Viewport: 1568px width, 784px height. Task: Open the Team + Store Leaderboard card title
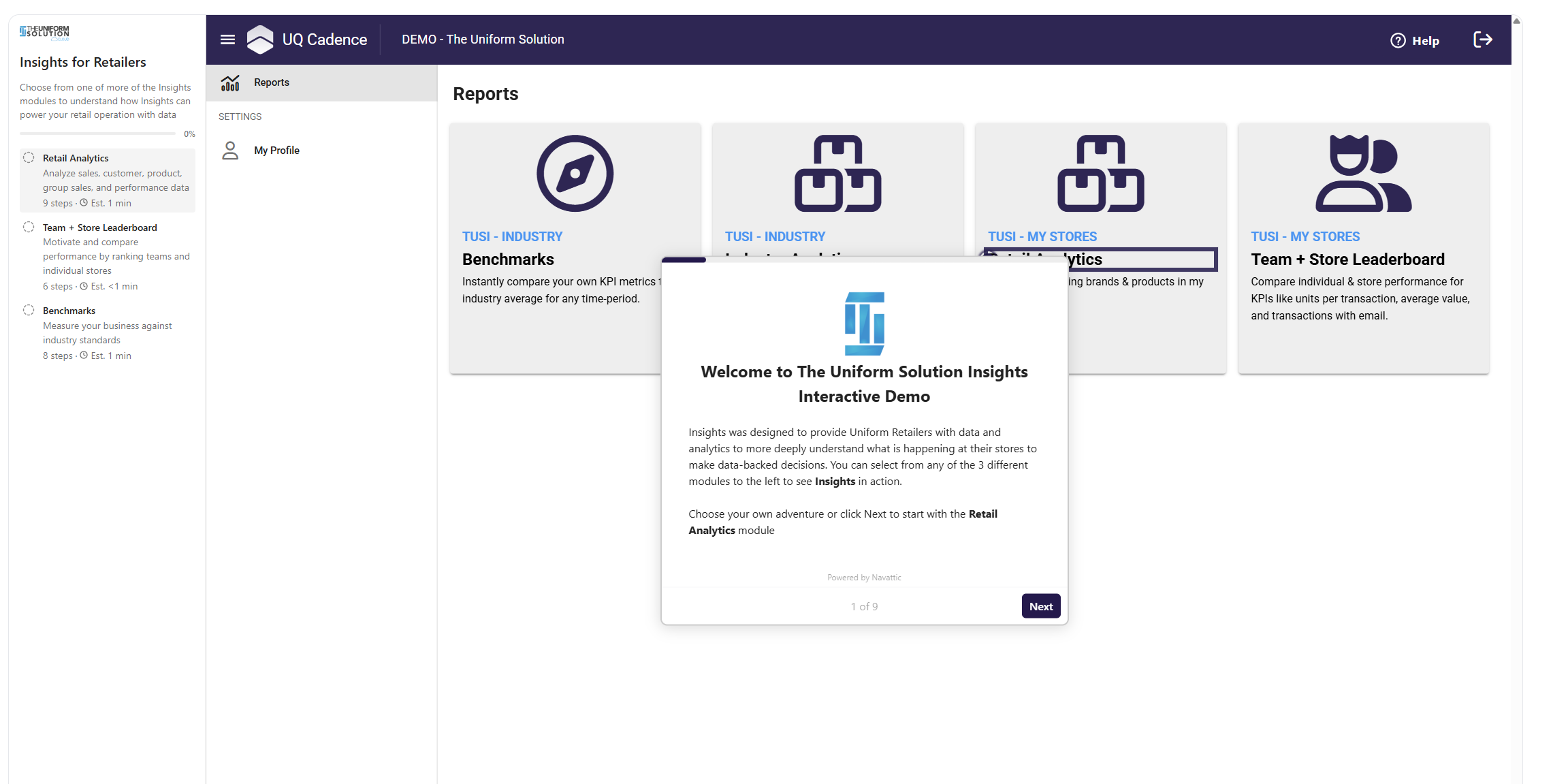click(x=1347, y=260)
